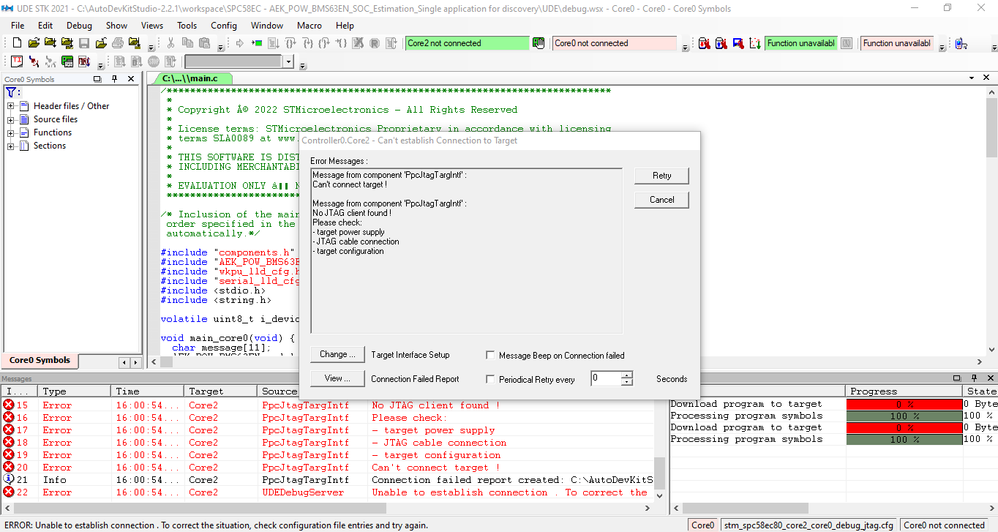Image resolution: width=998 pixels, height=532 pixels.
Task: Open the gray combo box dropdown arrow
Action: point(288,62)
